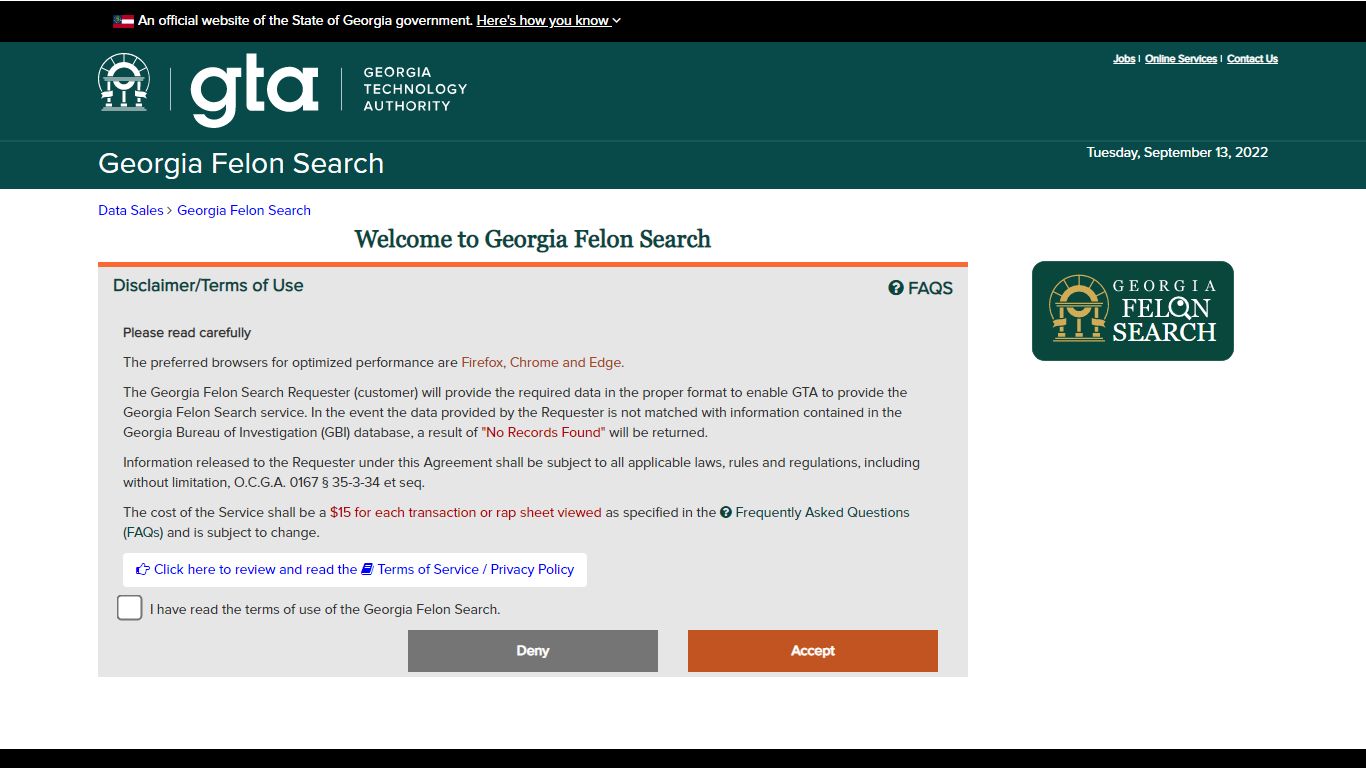The height and width of the screenshot is (768, 1366).
Task: Open Terms of Service / Privacy Policy link
Action: tap(475, 569)
